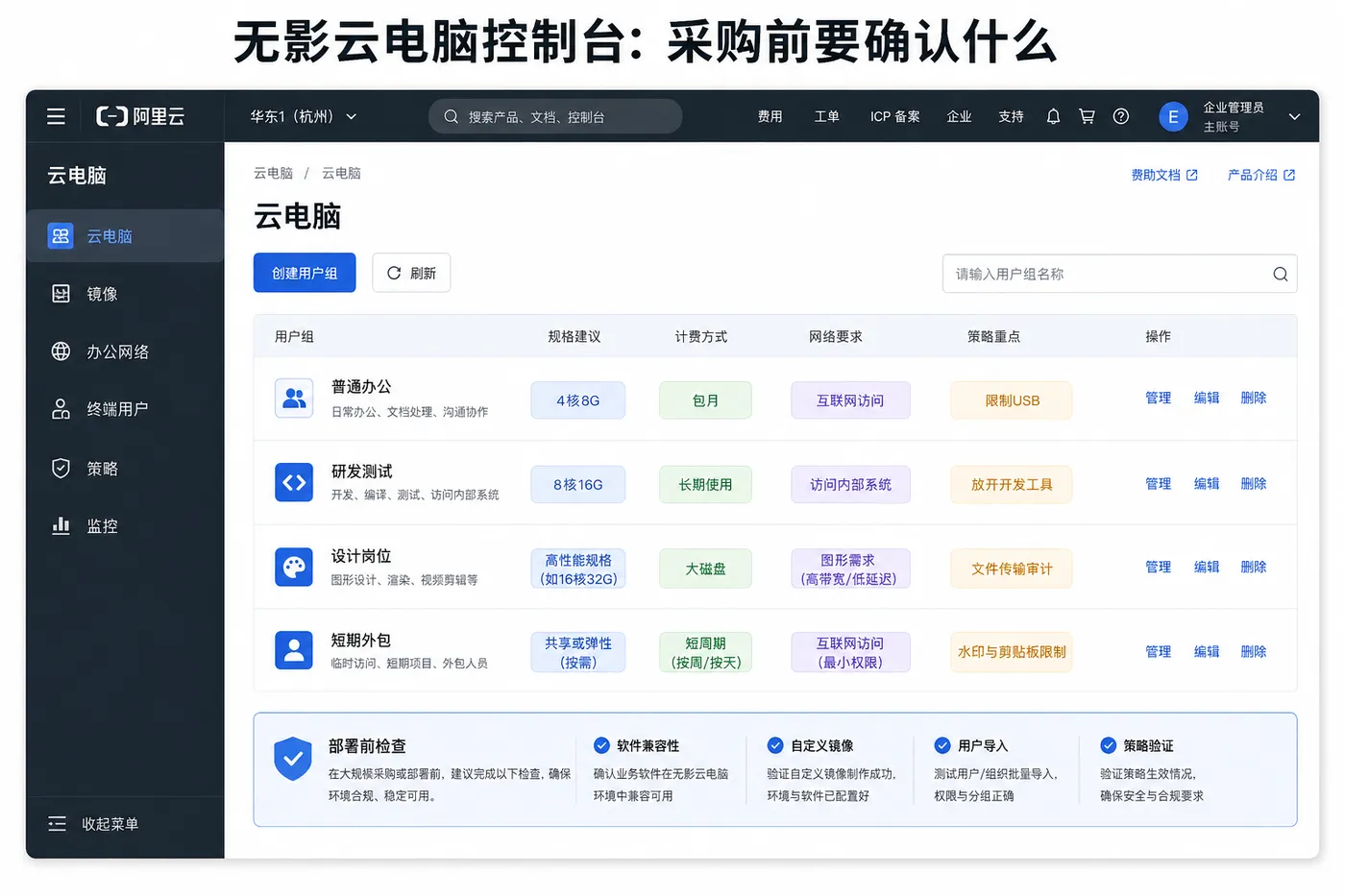Click the 自定义镜像 check mark

coord(775,745)
